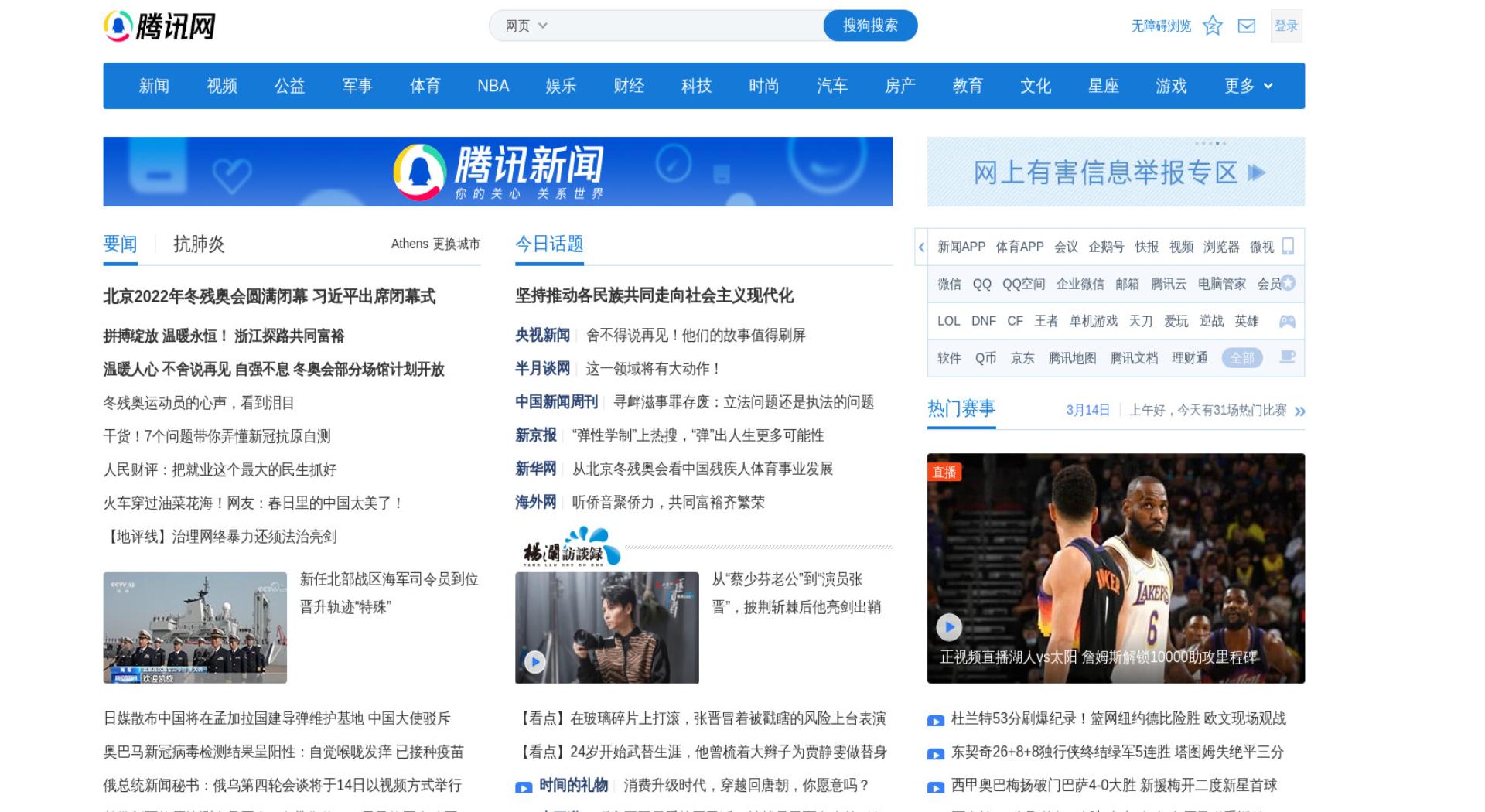Open the 视频 navigation item
The image size is (1485, 812).
click(x=222, y=86)
